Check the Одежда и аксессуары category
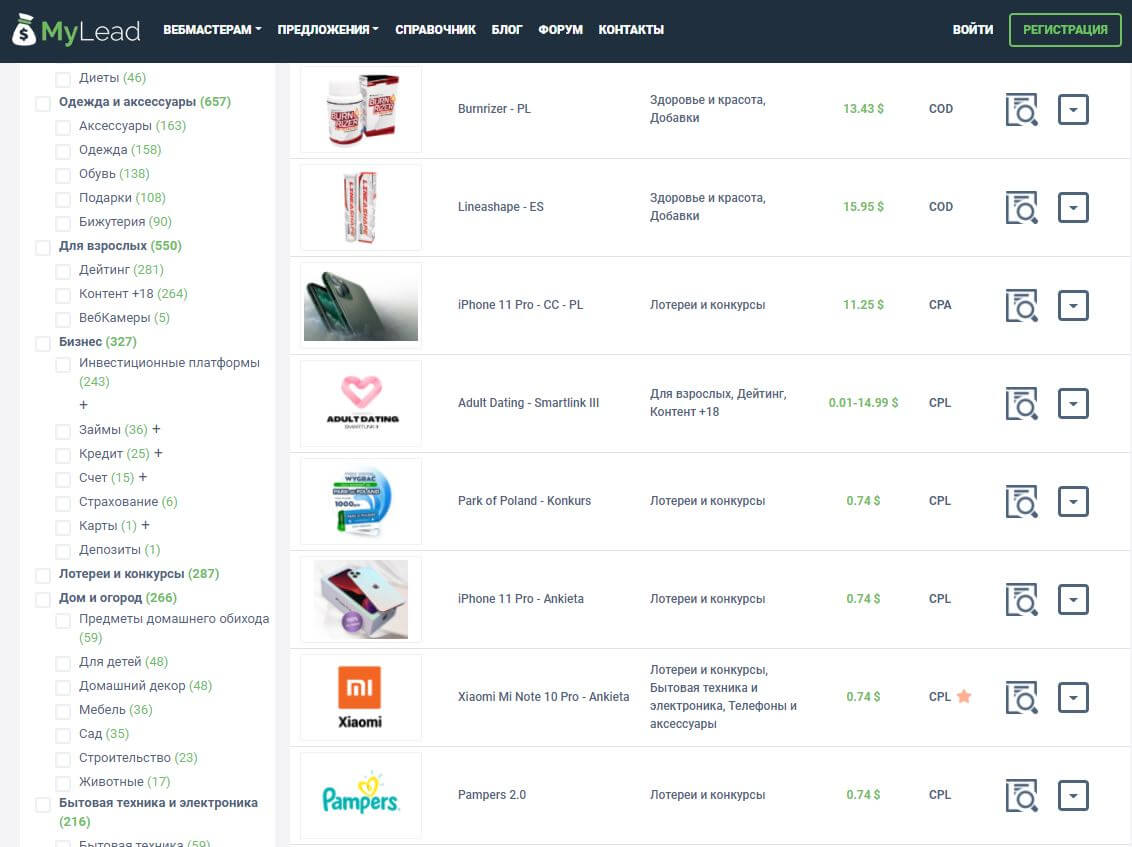The width and height of the screenshot is (1132, 847). click(x=43, y=103)
